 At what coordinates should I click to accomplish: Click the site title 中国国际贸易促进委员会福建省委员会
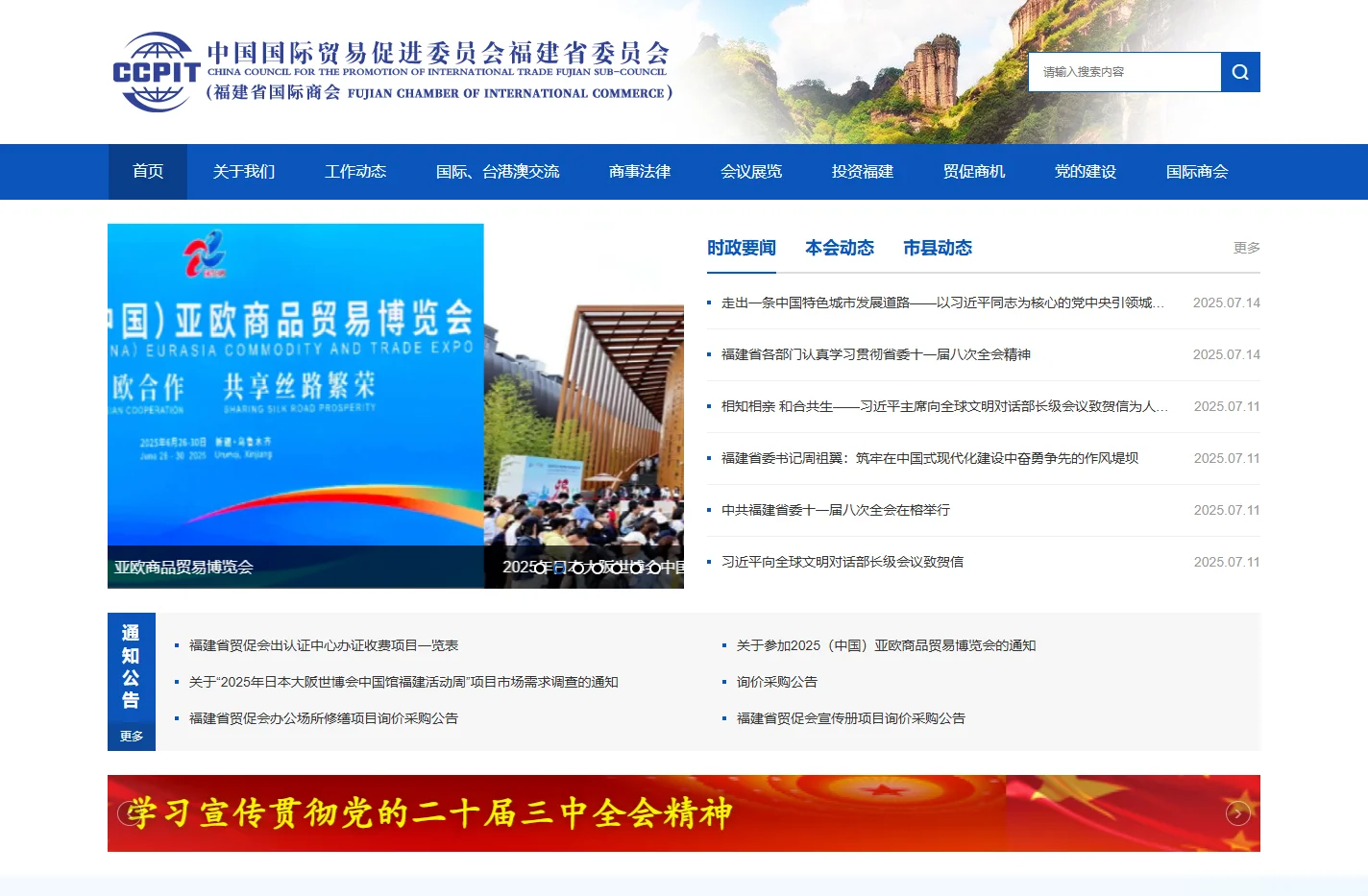point(438,52)
